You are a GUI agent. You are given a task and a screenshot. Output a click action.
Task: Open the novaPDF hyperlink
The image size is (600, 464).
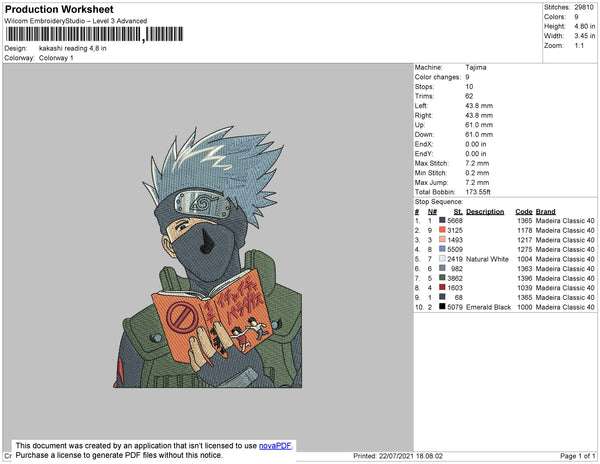pyautogui.click(x=275, y=446)
